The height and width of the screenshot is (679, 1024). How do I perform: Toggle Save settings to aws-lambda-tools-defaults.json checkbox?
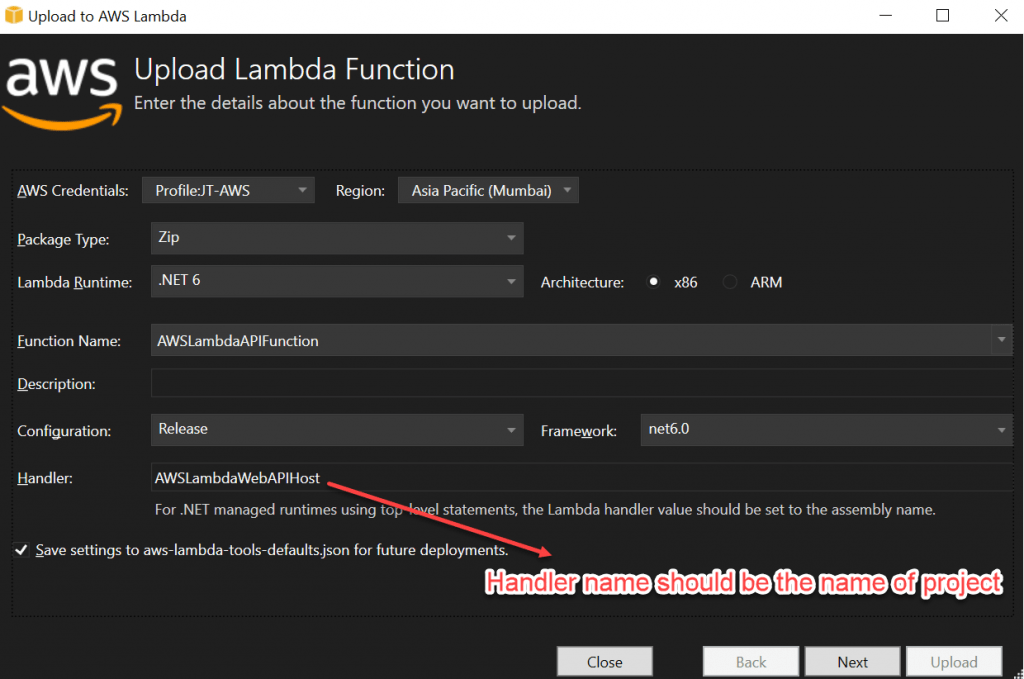(22, 550)
